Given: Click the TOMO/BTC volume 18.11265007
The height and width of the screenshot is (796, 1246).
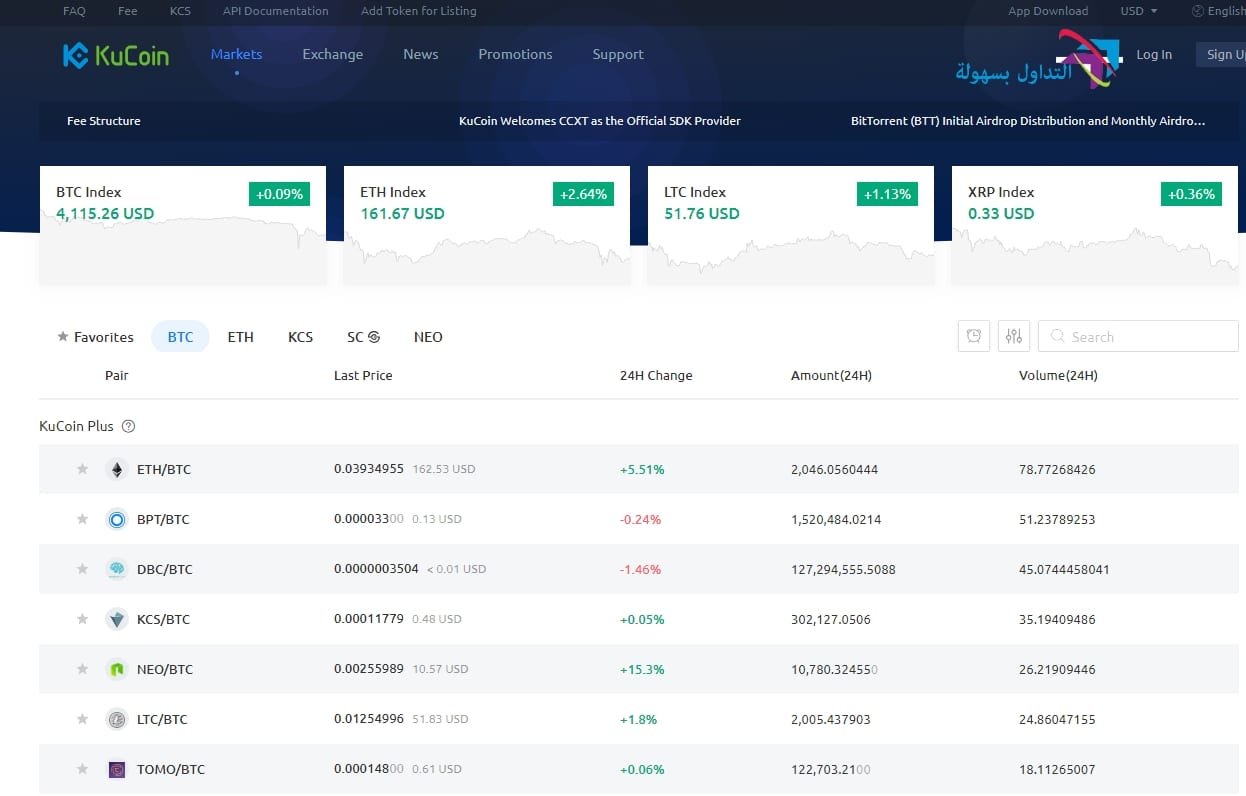Looking at the screenshot, I should [1057, 769].
